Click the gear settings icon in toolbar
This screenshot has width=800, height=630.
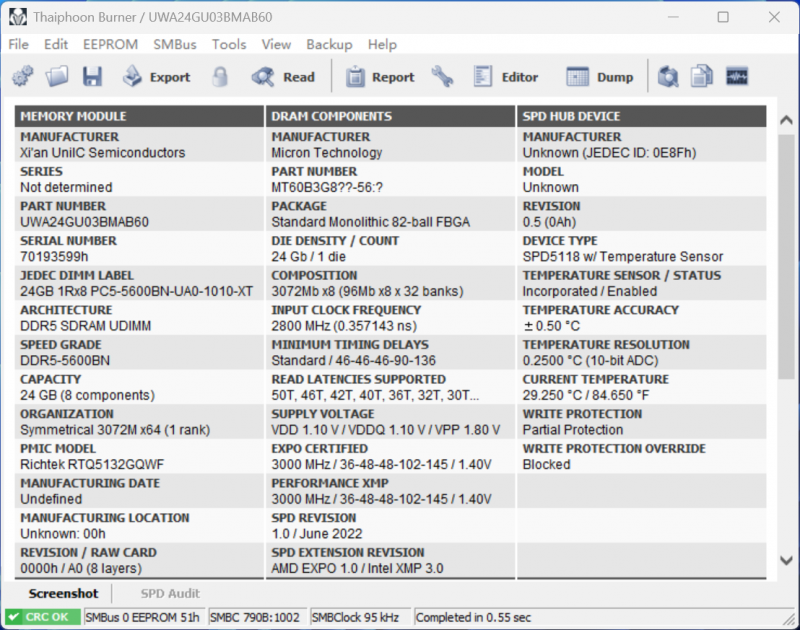click(x=23, y=77)
